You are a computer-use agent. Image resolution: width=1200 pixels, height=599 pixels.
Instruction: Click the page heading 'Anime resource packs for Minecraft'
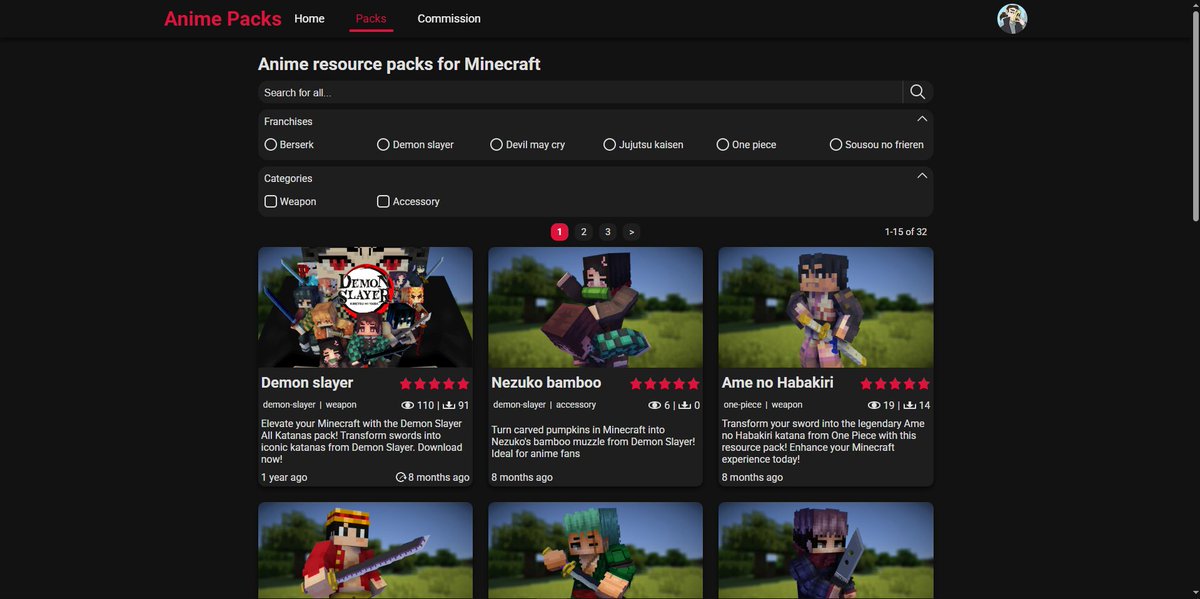click(x=399, y=64)
